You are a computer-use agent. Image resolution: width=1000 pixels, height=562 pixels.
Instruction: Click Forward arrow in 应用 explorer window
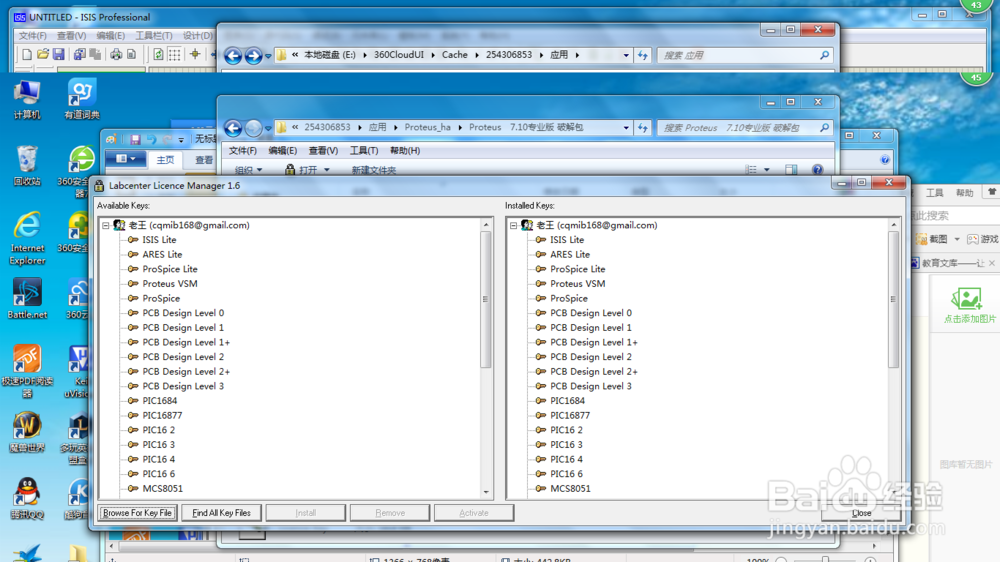coord(253,56)
